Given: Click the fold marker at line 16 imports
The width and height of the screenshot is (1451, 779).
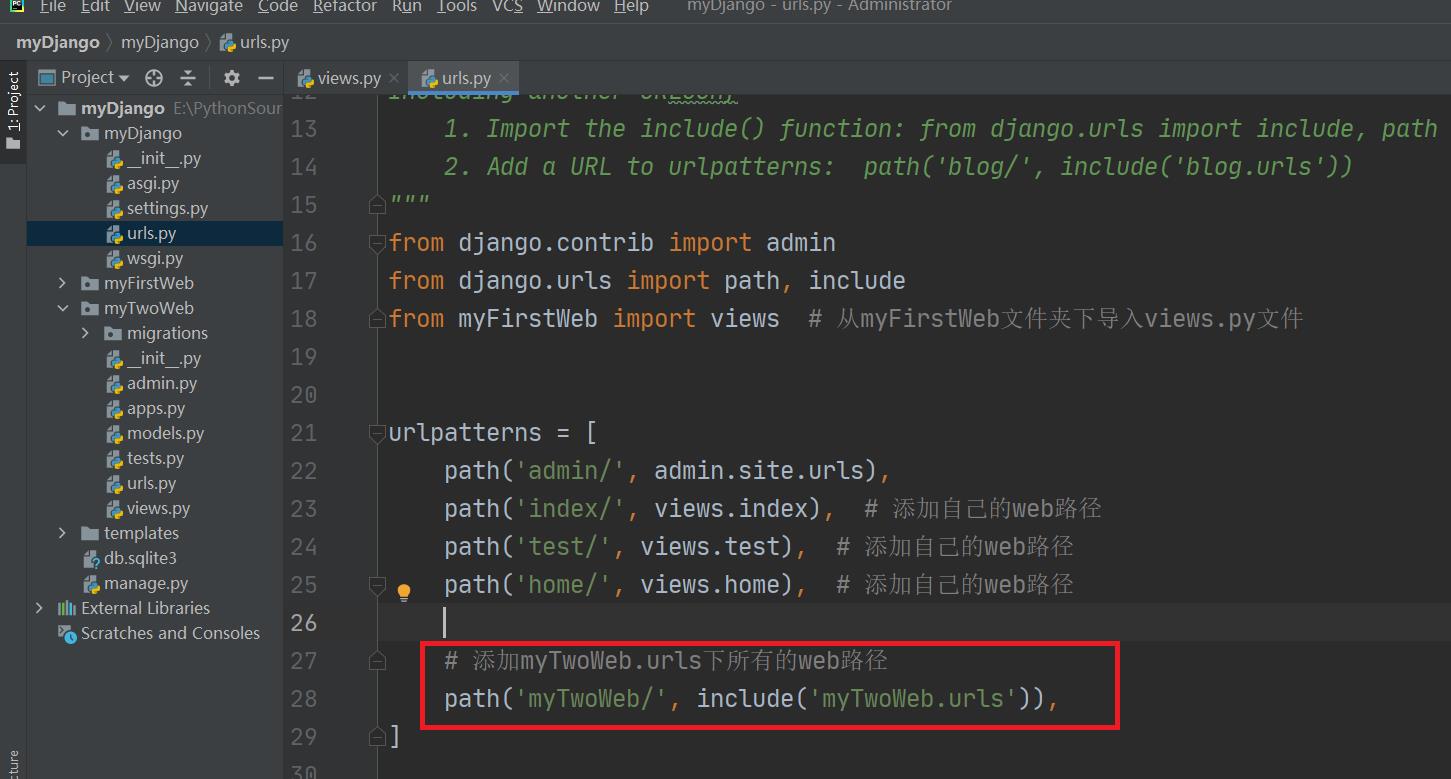Looking at the screenshot, I should (377, 243).
